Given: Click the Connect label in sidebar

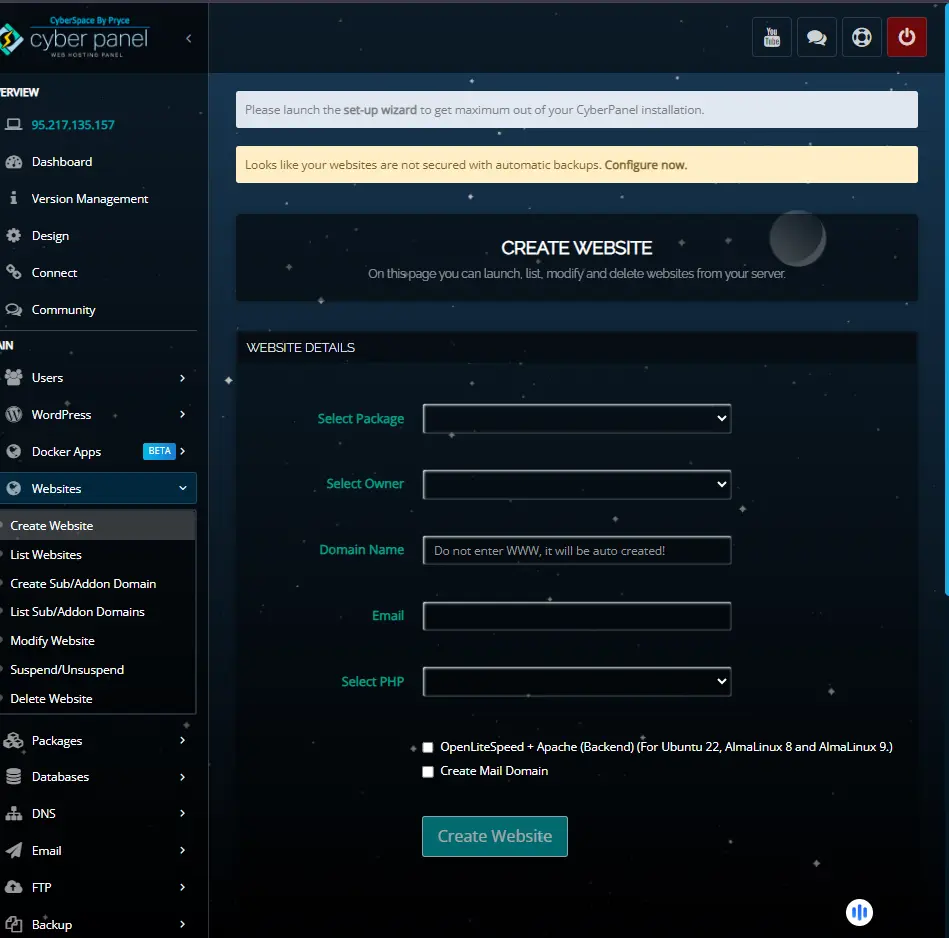Looking at the screenshot, I should pos(54,272).
